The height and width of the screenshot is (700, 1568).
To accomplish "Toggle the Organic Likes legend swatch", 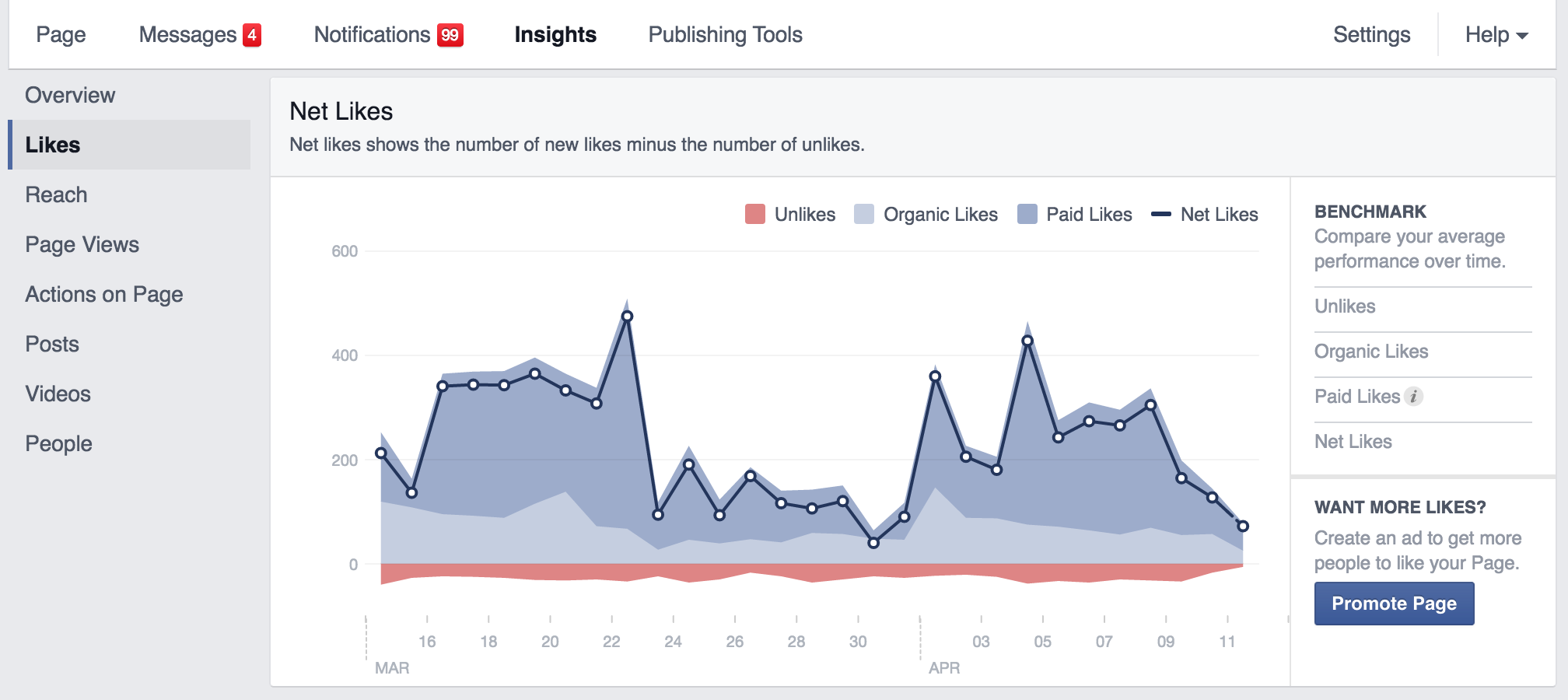I will point(864,215).
